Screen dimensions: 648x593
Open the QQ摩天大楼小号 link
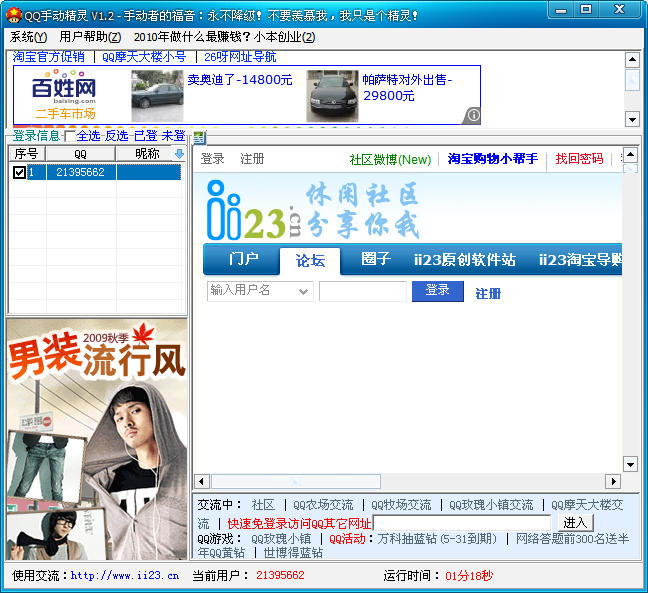(x=144, y=57)
